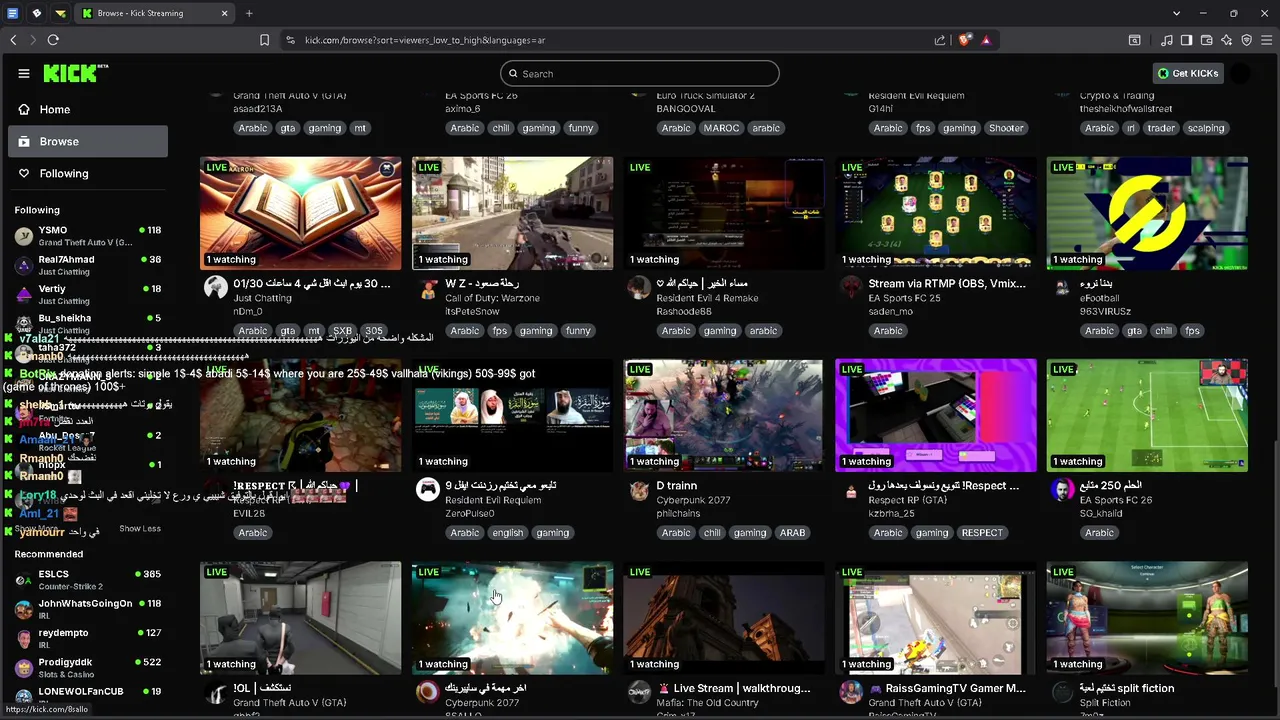The width and height of the screenshot is (1280, 720).
Task: Open Resident Evil 4 Remake category
Action: pyautogui.click(x=708, y=298)
